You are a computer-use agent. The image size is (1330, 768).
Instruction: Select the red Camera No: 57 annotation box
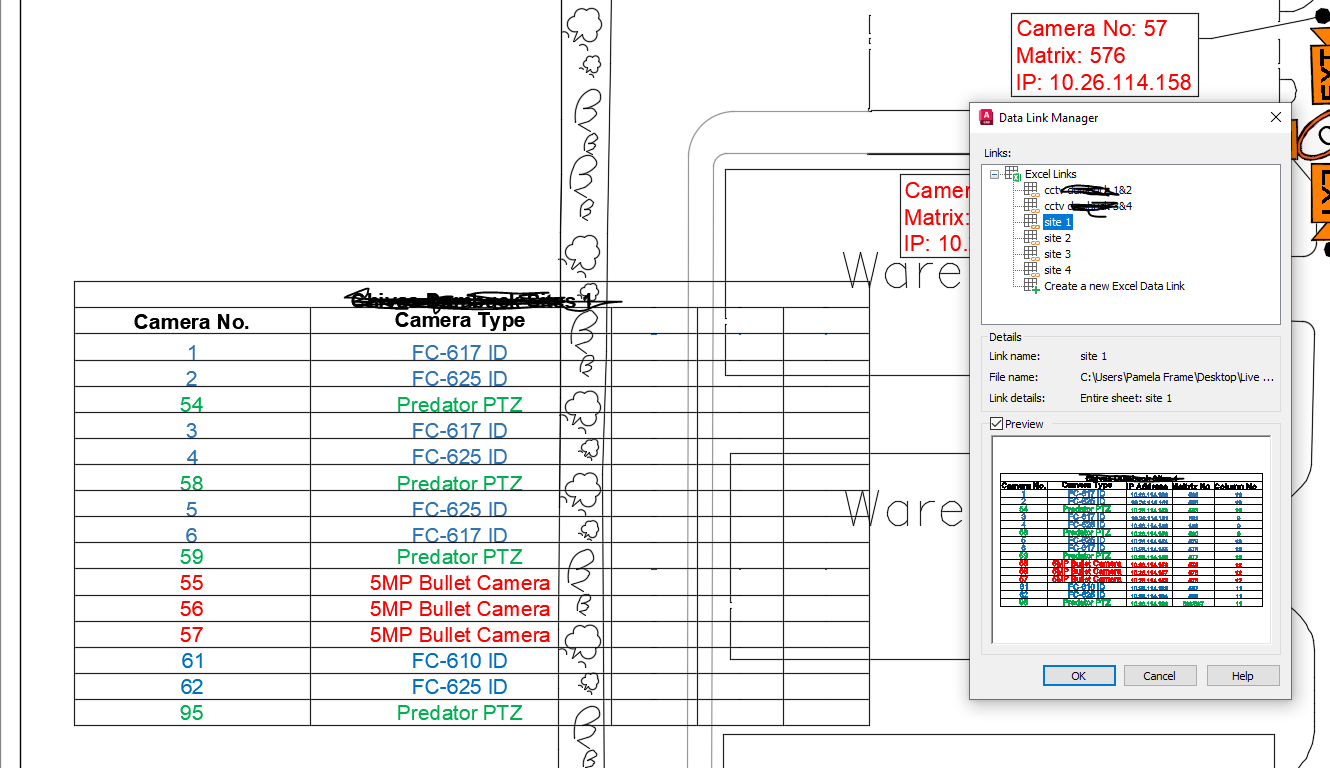click(x=1104, y=55)
